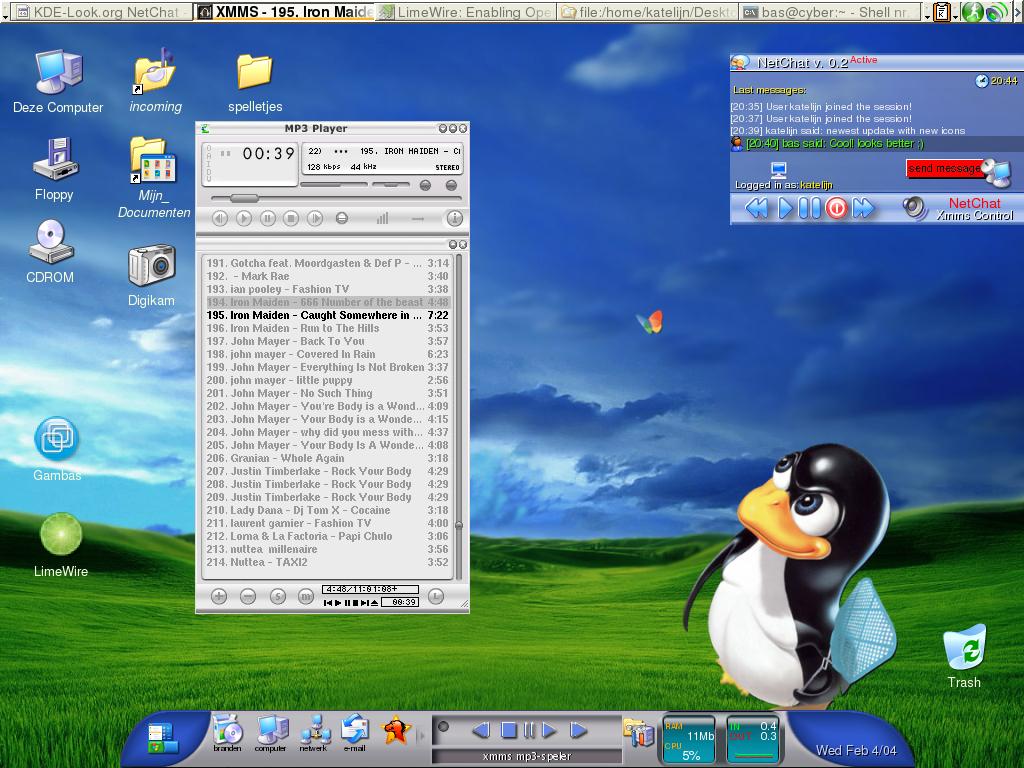
Task: Click NetChat red stop button
Action: 837,208
